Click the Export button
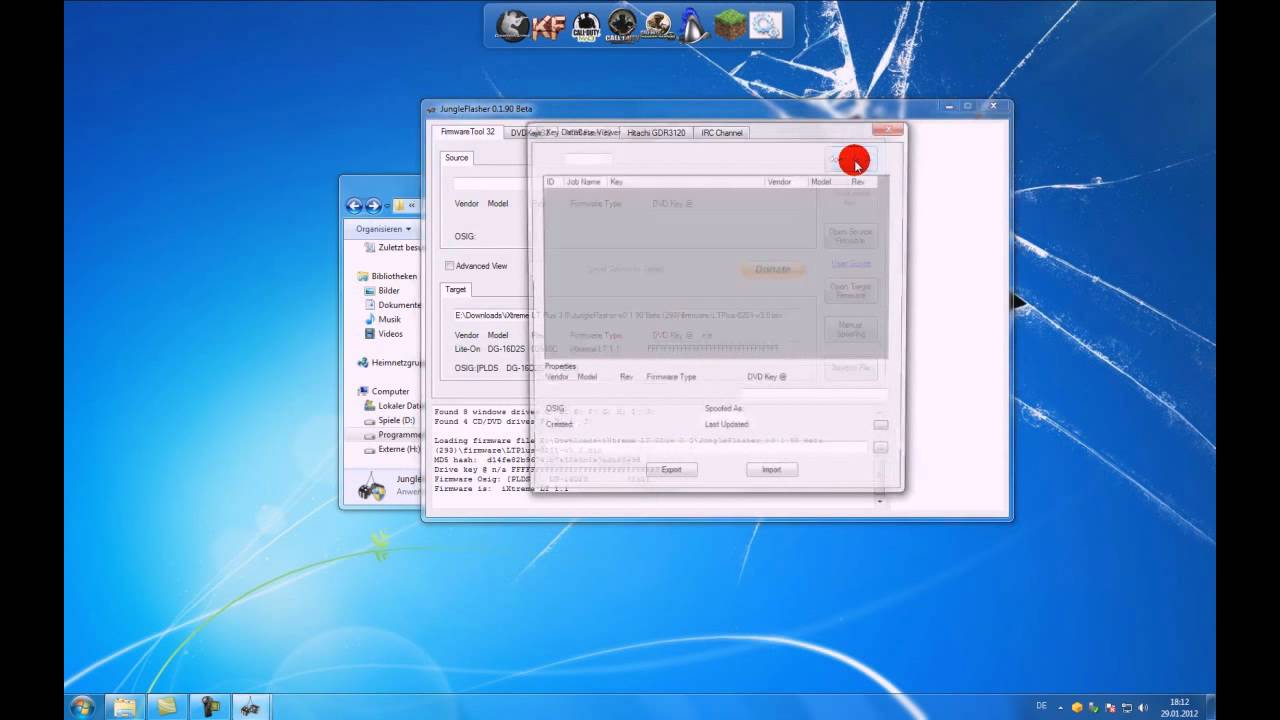1280x720 pixels. pyautogui.click(x=671, y=470)
